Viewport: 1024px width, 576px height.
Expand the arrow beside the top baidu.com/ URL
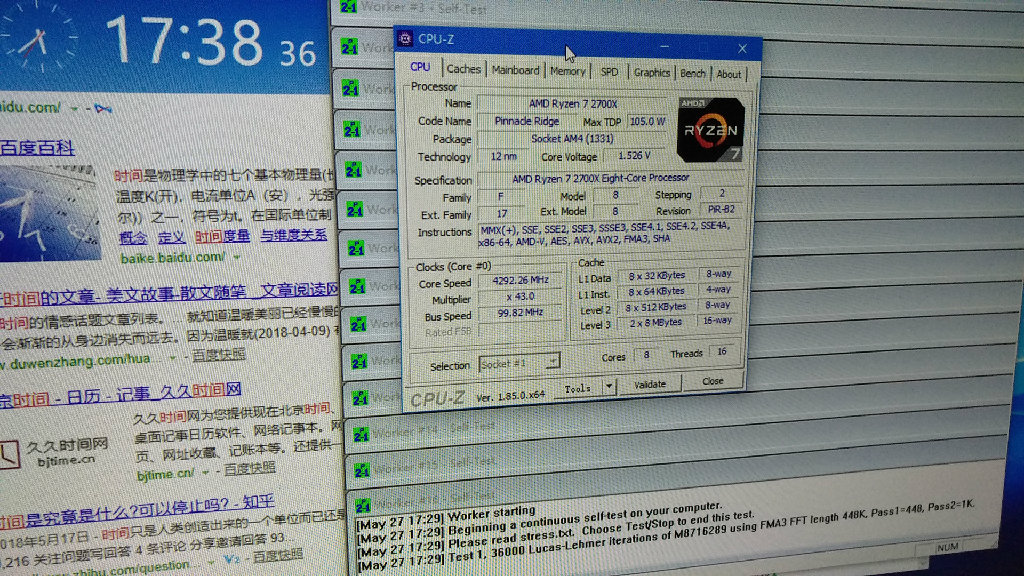[x=74, y=108]
